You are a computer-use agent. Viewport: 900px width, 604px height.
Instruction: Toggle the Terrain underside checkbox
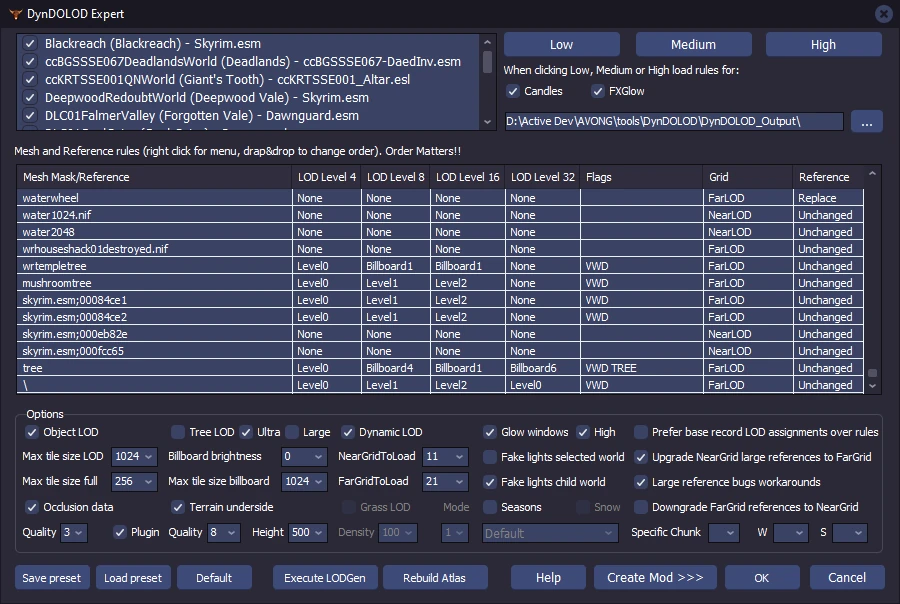(178, 507)
